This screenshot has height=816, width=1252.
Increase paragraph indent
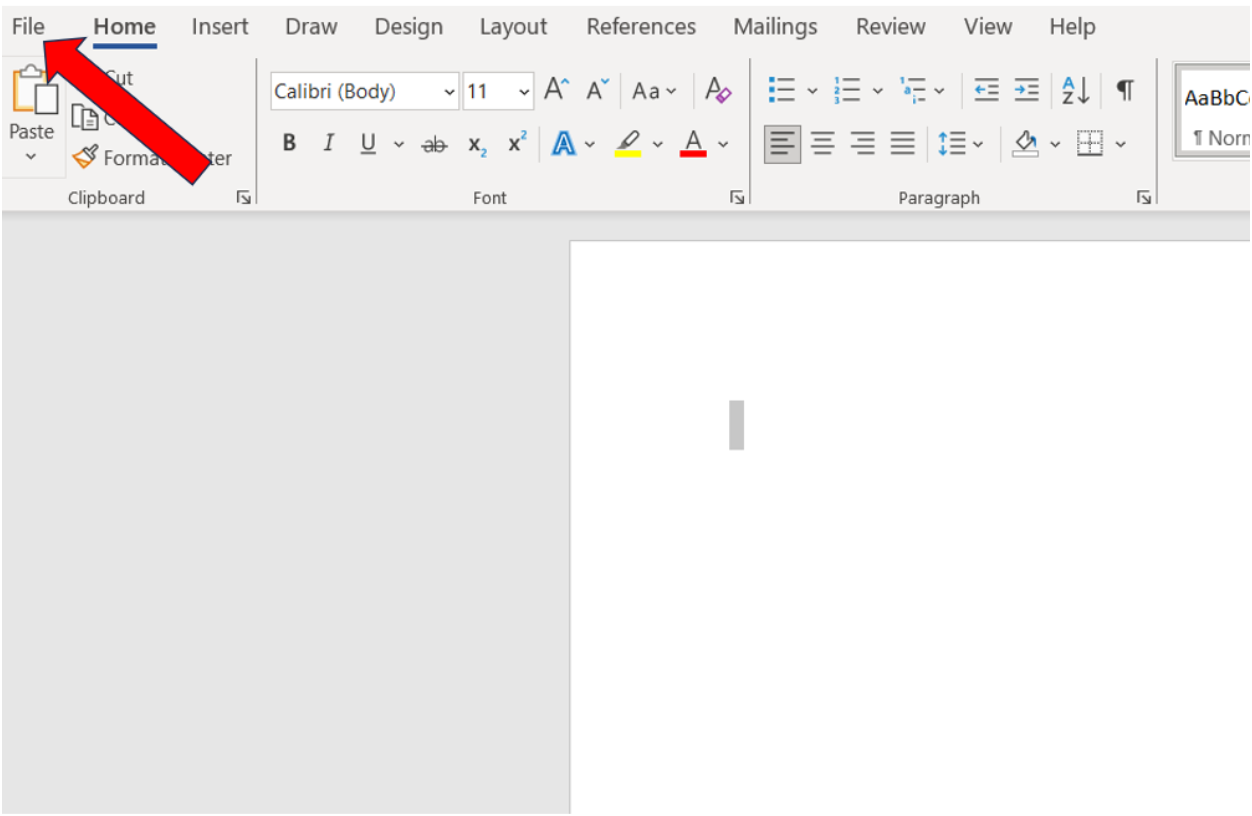coord(1026,91)
